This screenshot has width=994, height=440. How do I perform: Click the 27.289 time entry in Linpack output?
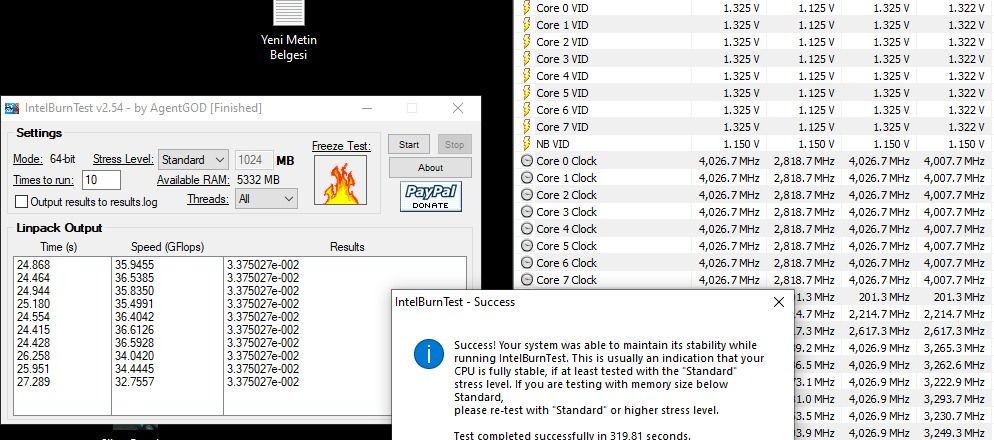pos(34,382)
